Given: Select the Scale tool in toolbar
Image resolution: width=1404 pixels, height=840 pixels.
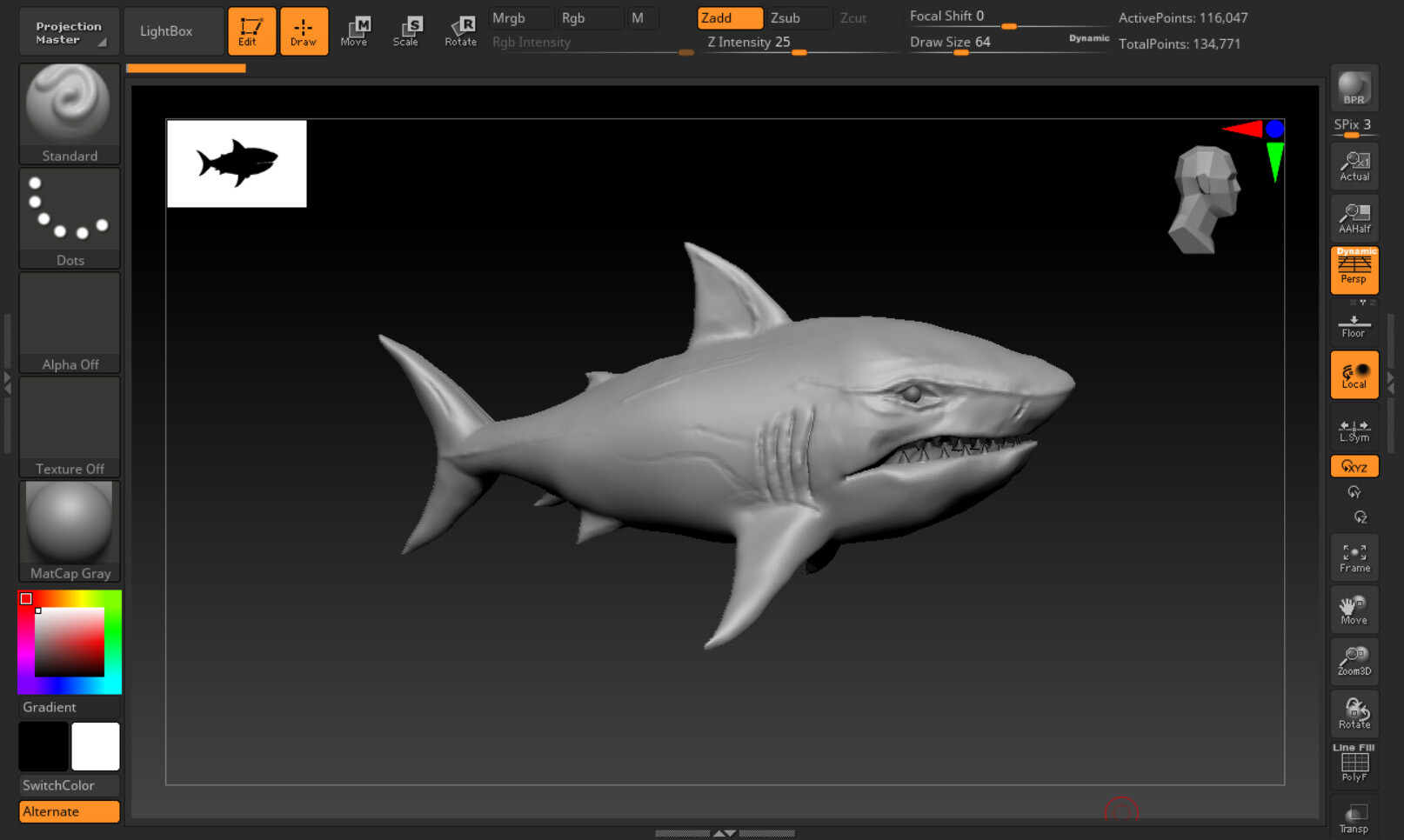Looking at the screenshot, I should (406, 30).
